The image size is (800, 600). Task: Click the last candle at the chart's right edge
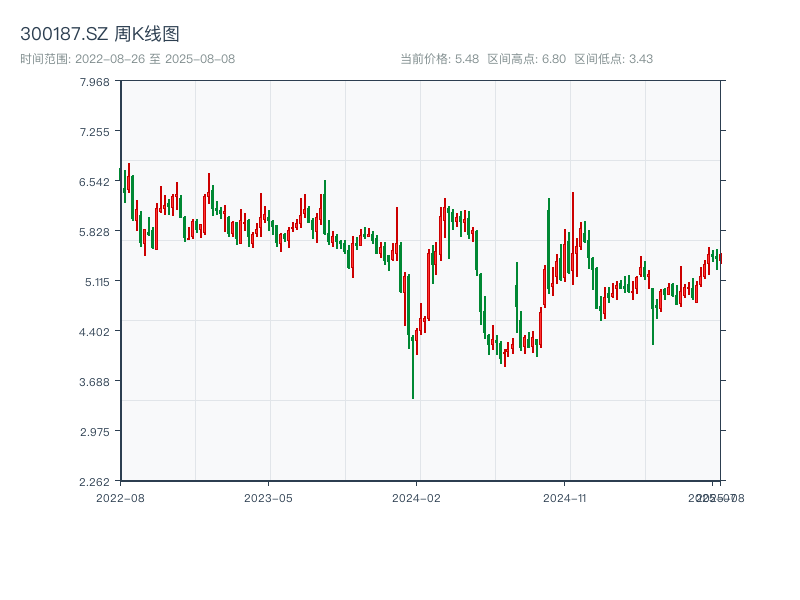pyautogui.click(x=720, y=258)
